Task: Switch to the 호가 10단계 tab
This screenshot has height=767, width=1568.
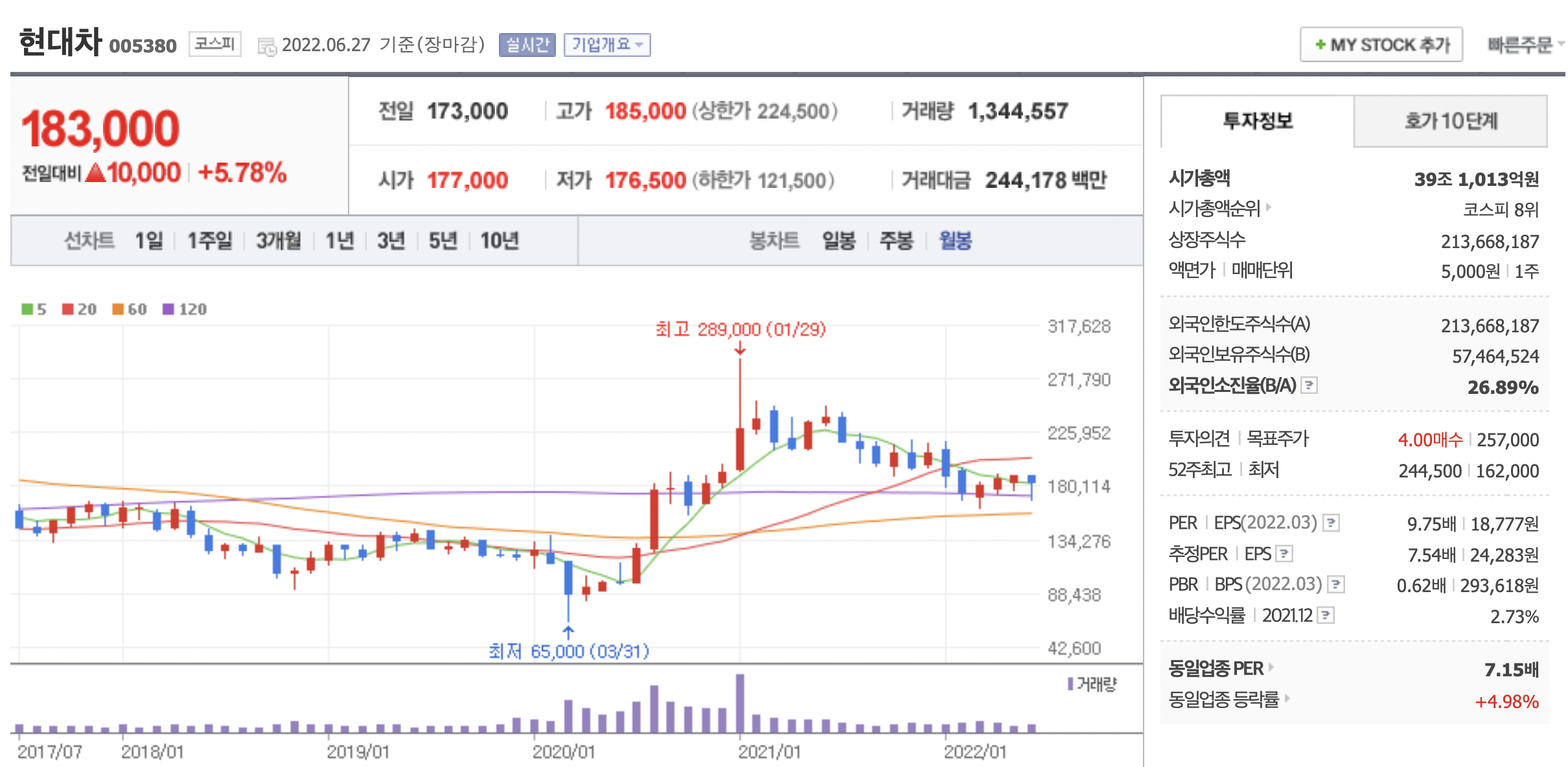Action: 1451,121
